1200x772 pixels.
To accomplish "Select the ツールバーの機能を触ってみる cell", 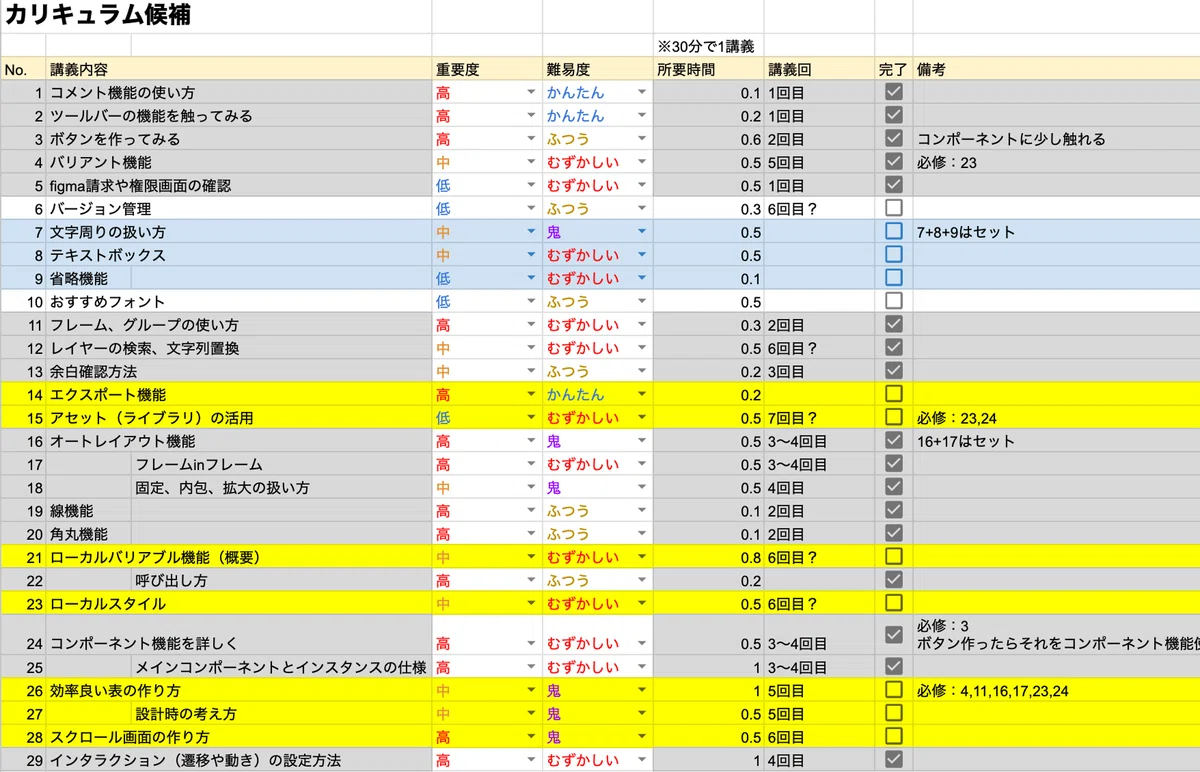I will tap(239, 115).
